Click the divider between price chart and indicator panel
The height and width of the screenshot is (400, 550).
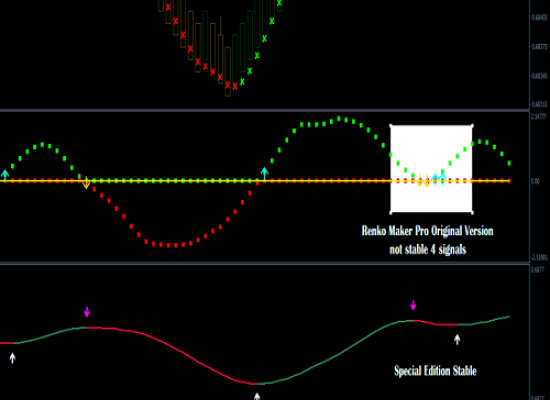264,111
